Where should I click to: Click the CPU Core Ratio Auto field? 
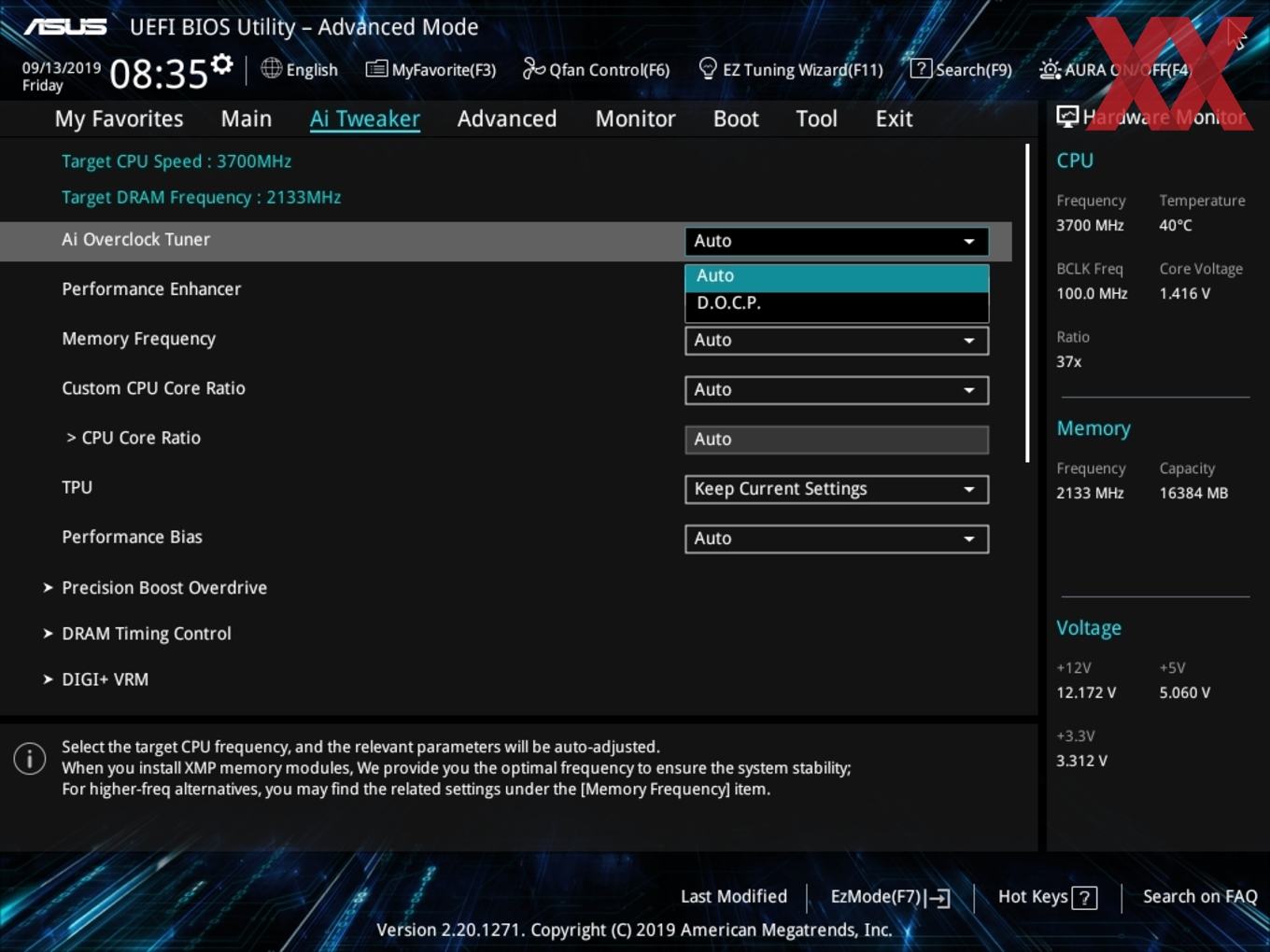837,440
